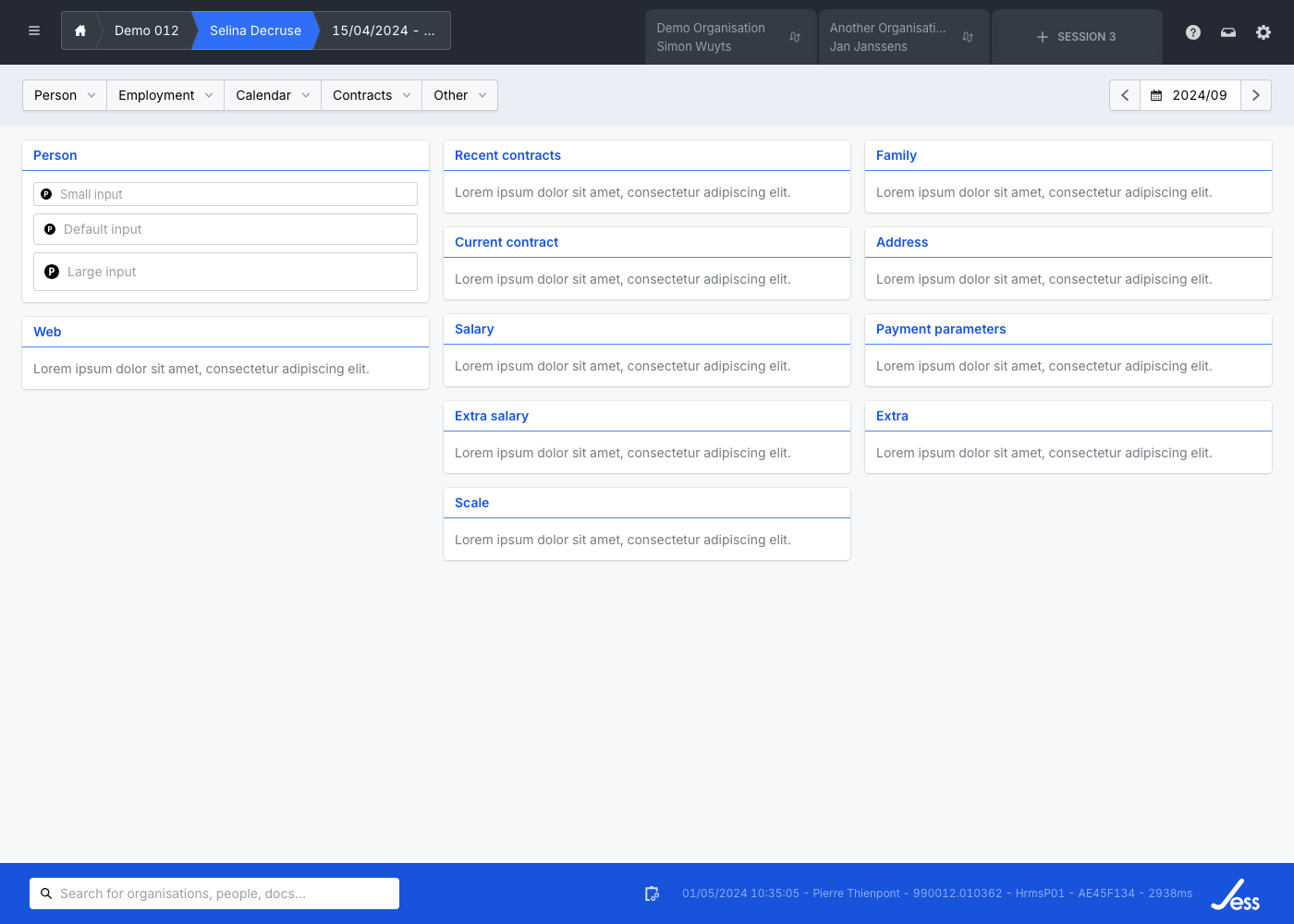Open the help question mark icon
Screen dimensions: 1294x924
1193,32
